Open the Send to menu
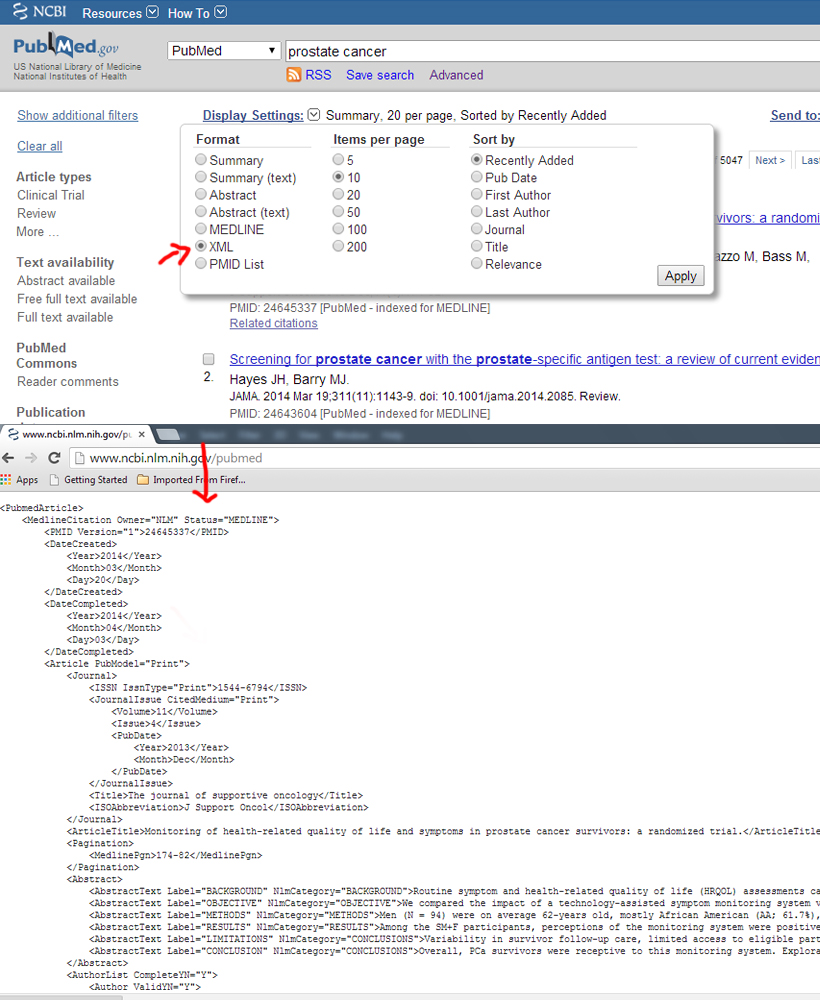The image size is (820, 1000). click(794, 115)
